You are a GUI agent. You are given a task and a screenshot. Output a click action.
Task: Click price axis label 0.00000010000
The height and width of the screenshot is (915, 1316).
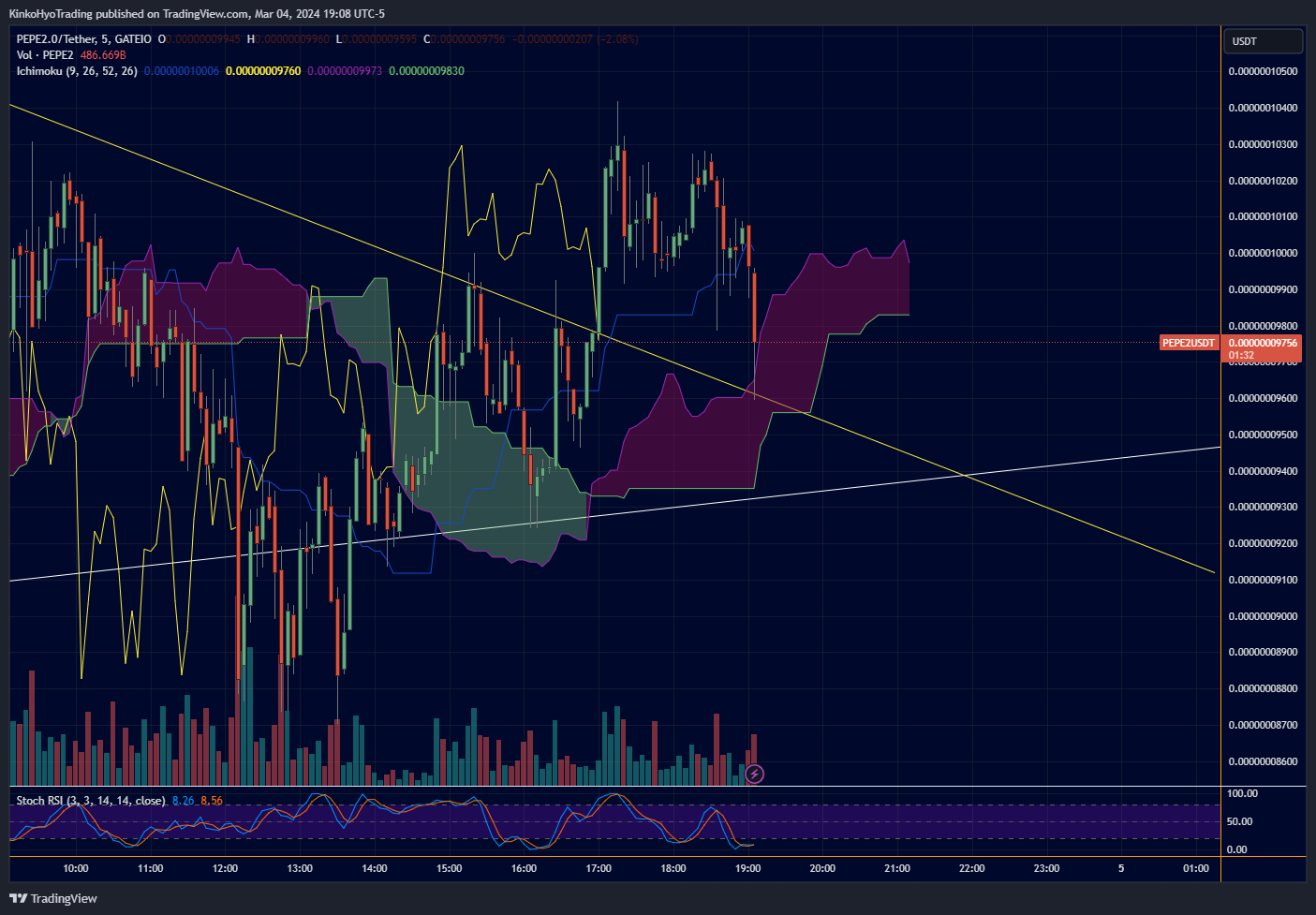pyautogui.click(x=1263, y=253)
